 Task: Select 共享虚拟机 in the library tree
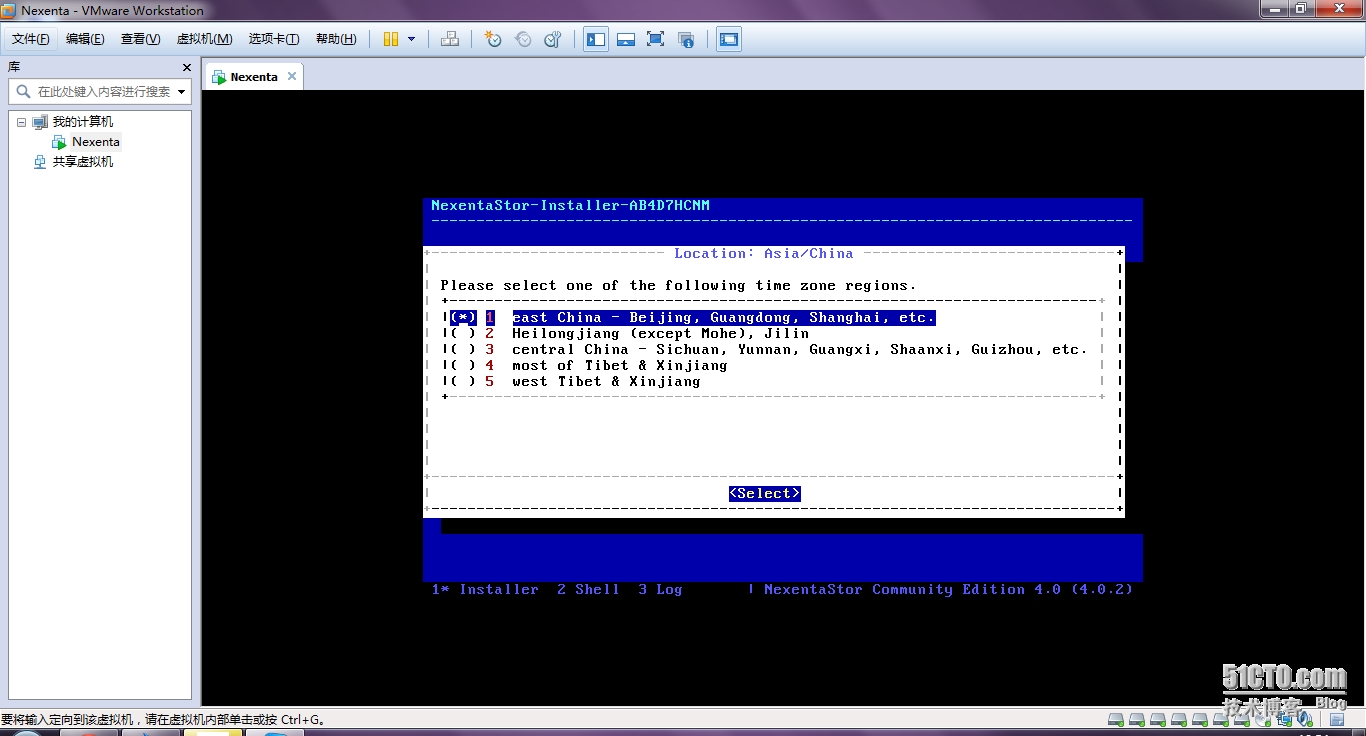83,162
